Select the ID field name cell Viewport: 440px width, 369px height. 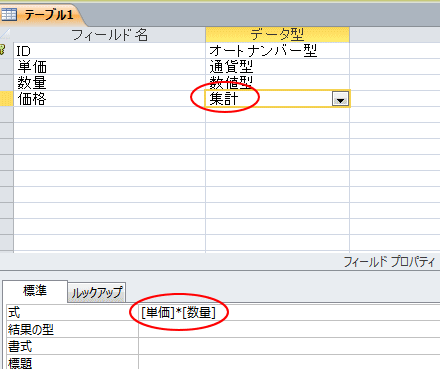point(109,51)
